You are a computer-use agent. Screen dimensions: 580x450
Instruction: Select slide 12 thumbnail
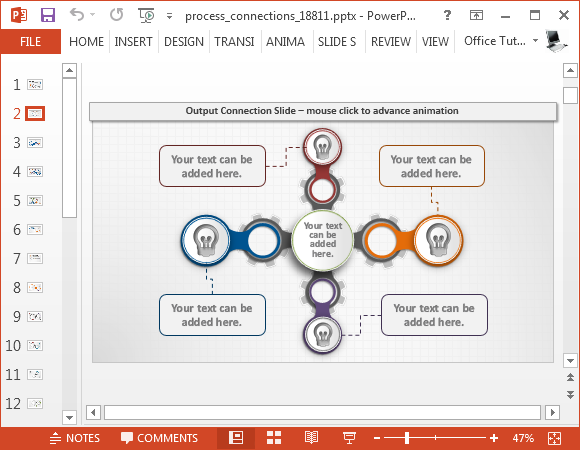pos(35,403)
